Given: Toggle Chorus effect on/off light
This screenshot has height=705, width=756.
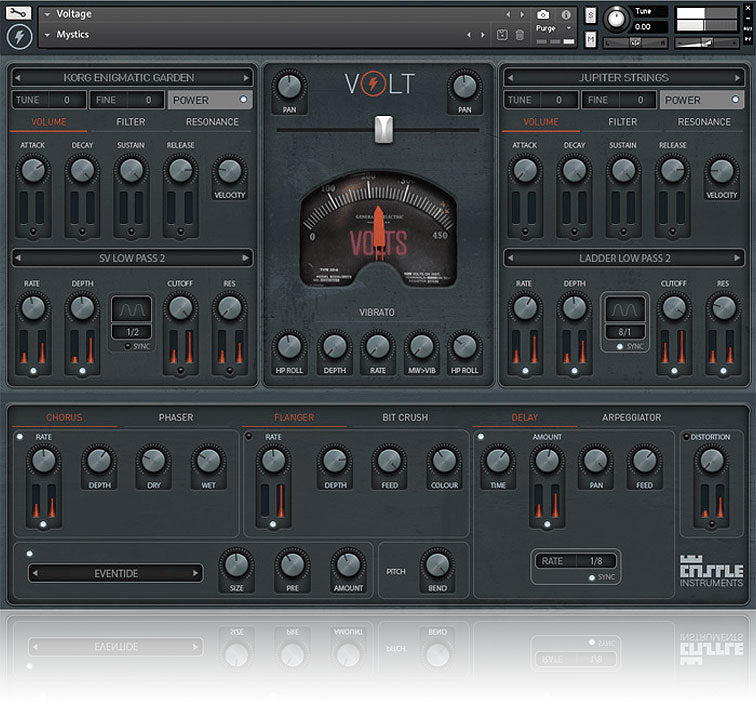Looking at the screenshot, I should click(20, 437).
